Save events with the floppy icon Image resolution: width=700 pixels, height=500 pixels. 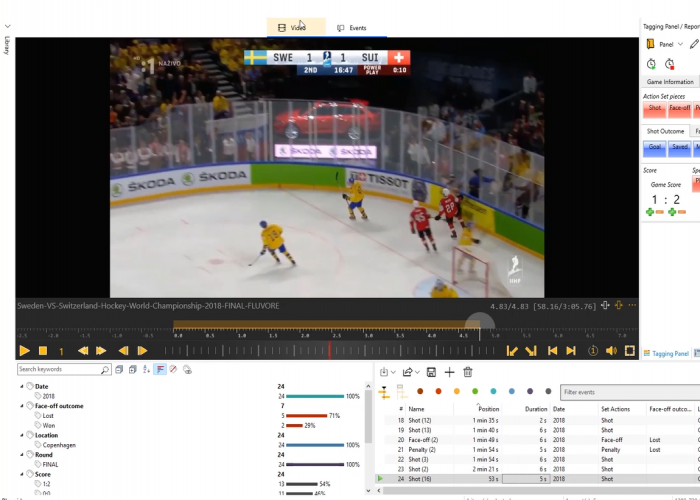(431, 372)
